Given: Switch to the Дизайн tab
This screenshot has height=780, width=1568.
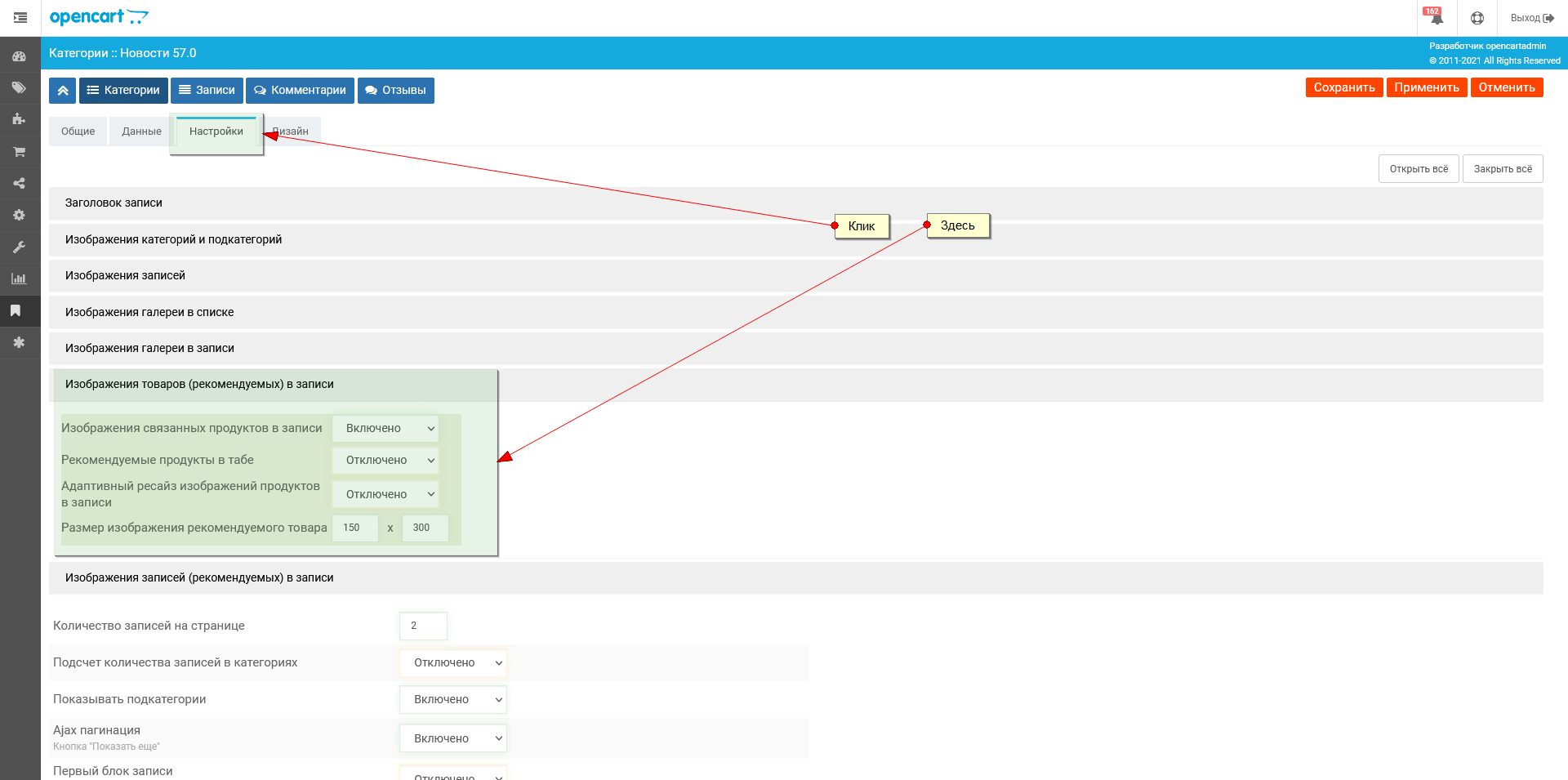Looking at the screenshot, I should click(291, 131).
